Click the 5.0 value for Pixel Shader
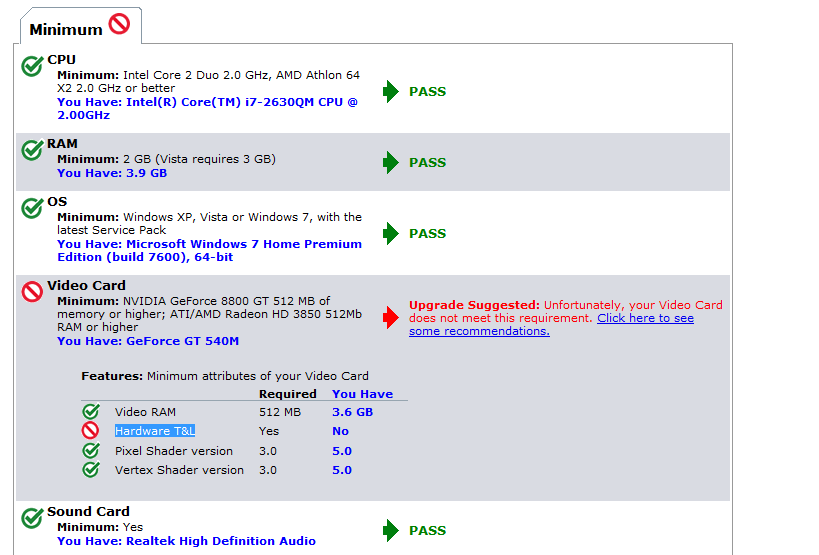The width and height of the screenshot is (819, 555). click(342, 451)
